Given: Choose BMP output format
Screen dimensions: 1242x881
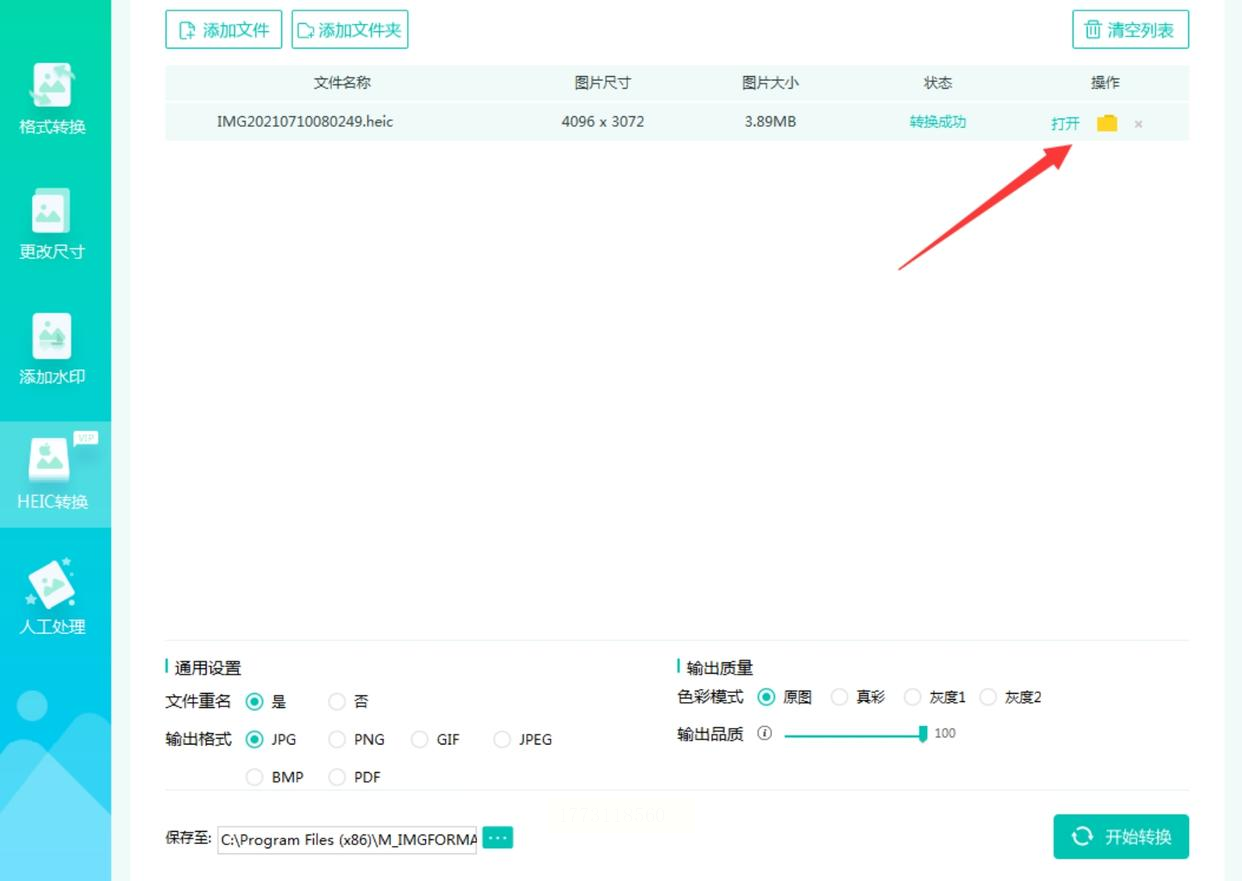Looking at the screenshot, I should (254, 777).
